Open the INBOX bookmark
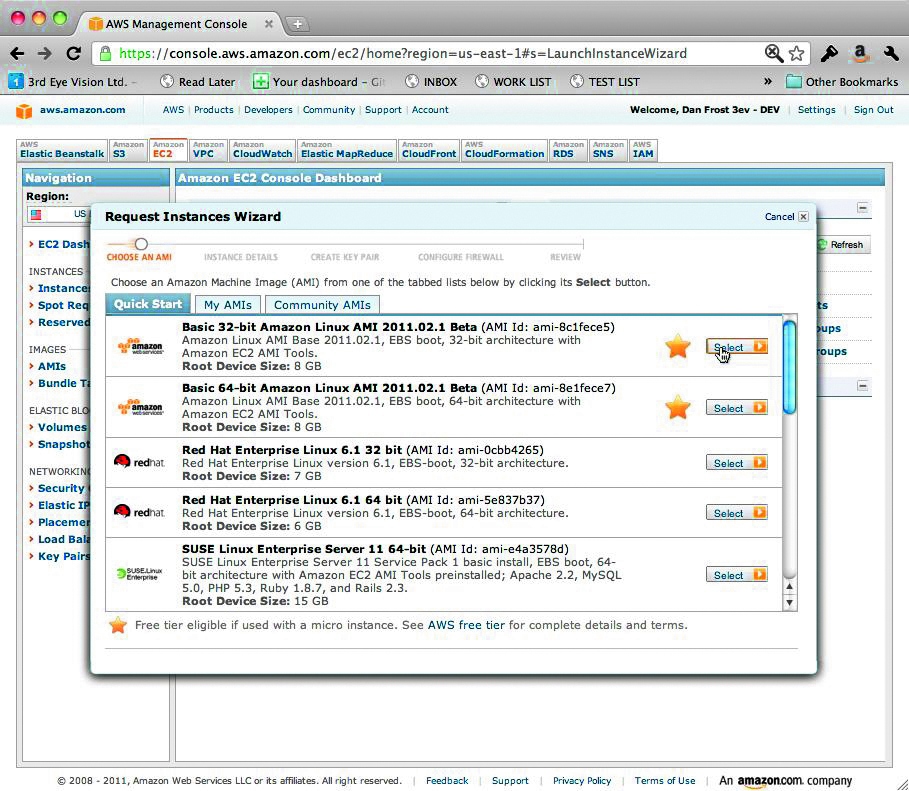The height and width of the screenshot is (791, 909). click(431, 82)
